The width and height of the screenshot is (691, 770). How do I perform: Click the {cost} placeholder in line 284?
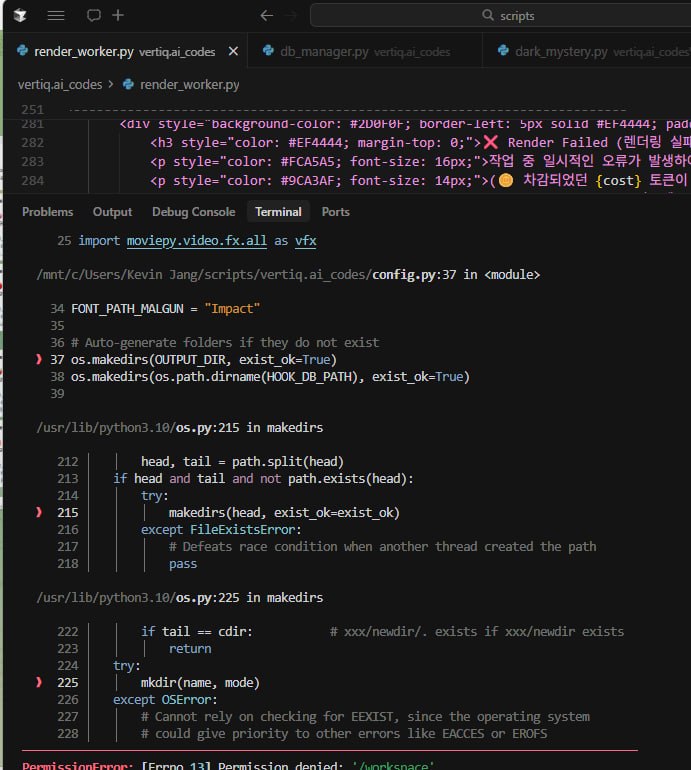tap(618, 181)
